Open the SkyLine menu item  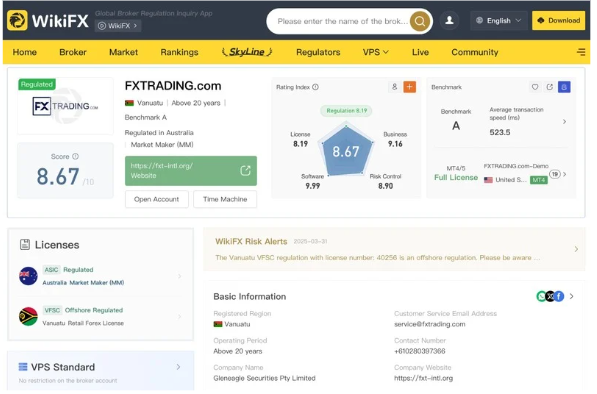point(247,52)
